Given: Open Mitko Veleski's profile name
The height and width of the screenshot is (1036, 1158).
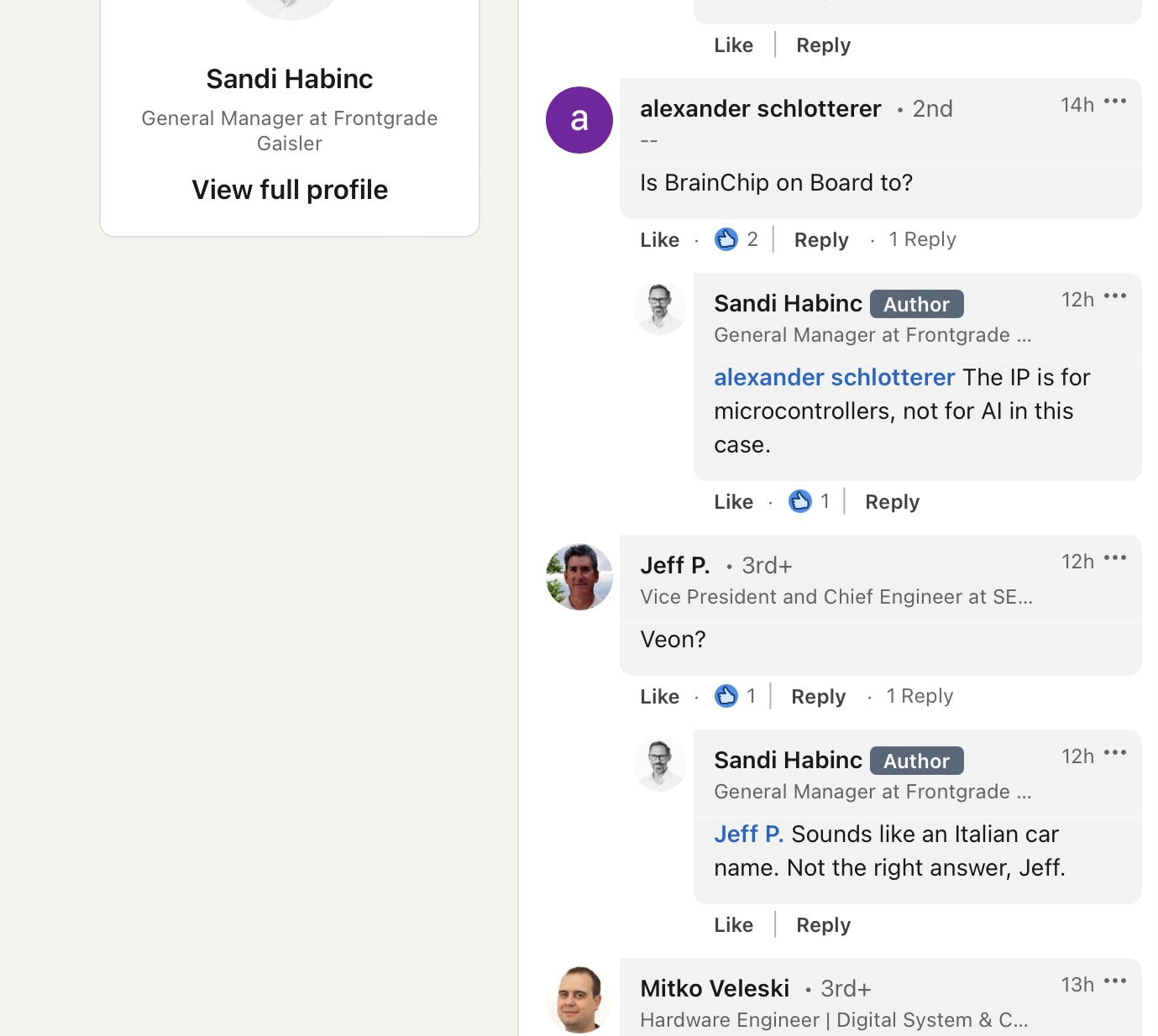Looking at the screenshot, I should click(x=715, y=989).
